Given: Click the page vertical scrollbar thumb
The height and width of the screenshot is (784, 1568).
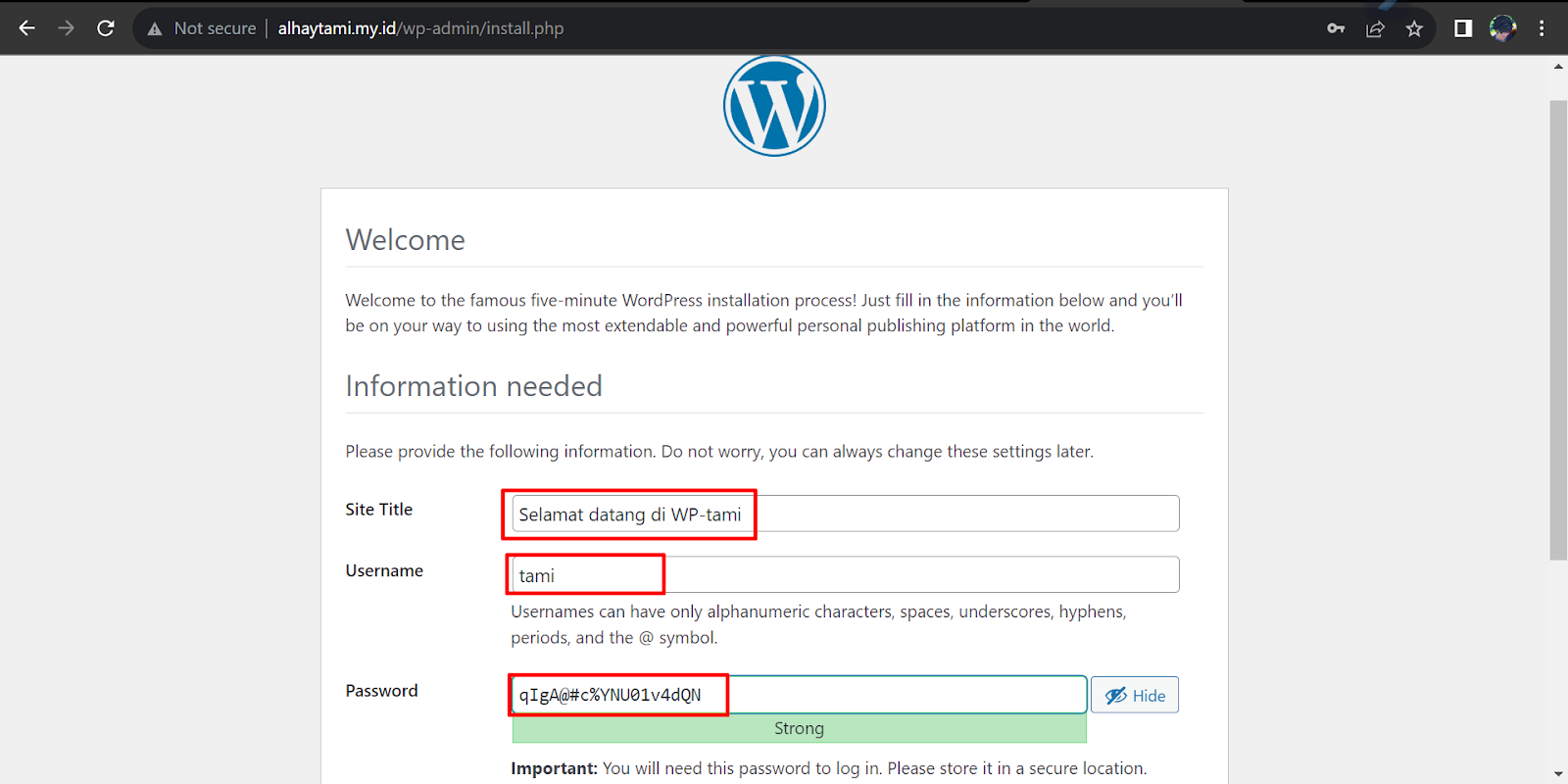Looking at the screenshot, I should click(x=1558, y=329).
